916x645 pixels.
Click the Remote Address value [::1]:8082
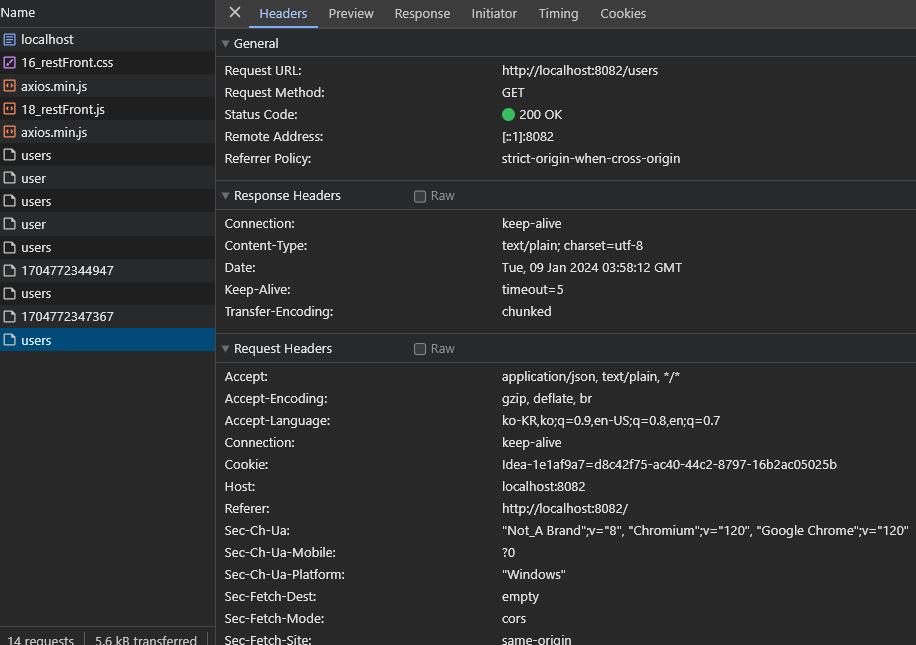[x=528, y=137]
